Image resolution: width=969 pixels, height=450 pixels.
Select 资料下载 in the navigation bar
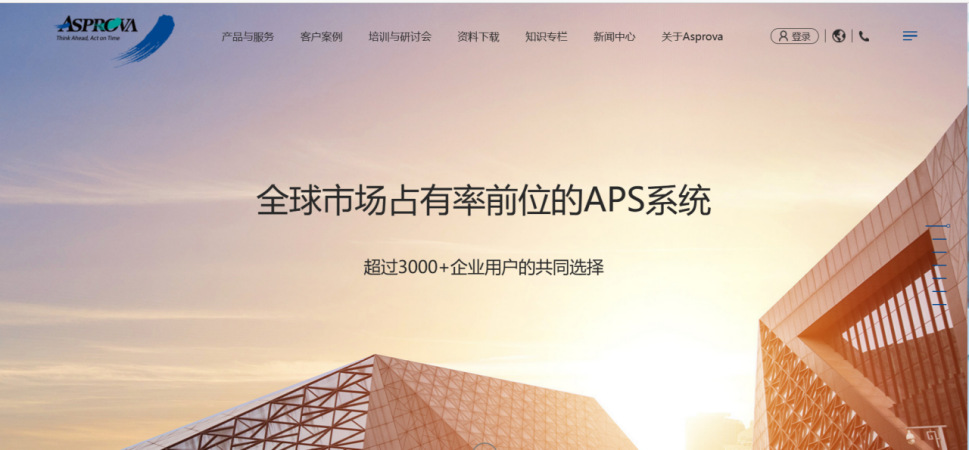478,36
